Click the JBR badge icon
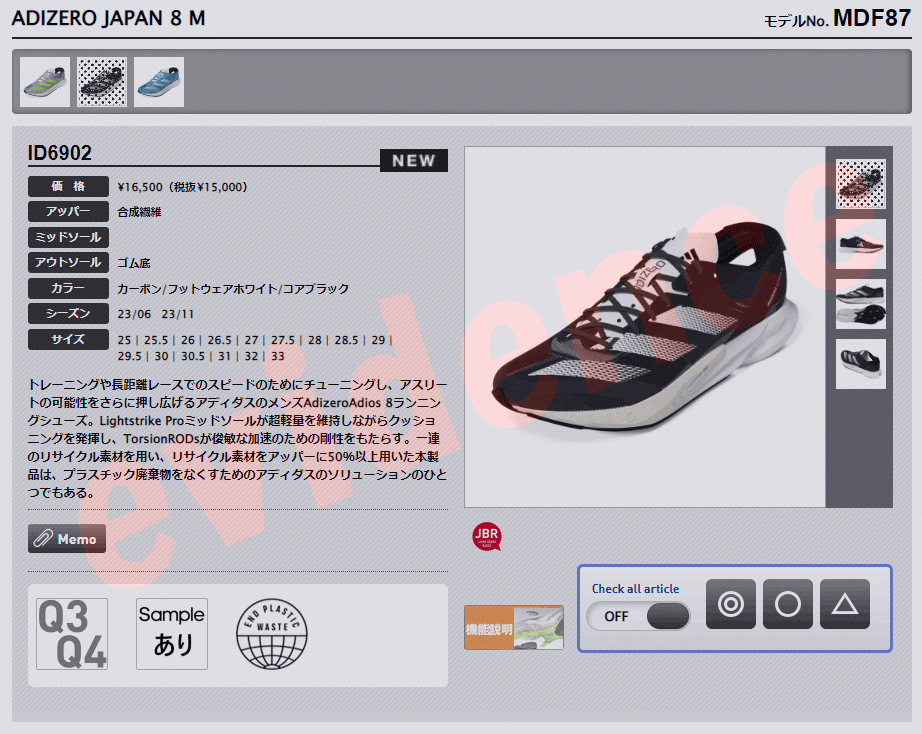The width and height of the screenshot is (922, 734). 487,537
